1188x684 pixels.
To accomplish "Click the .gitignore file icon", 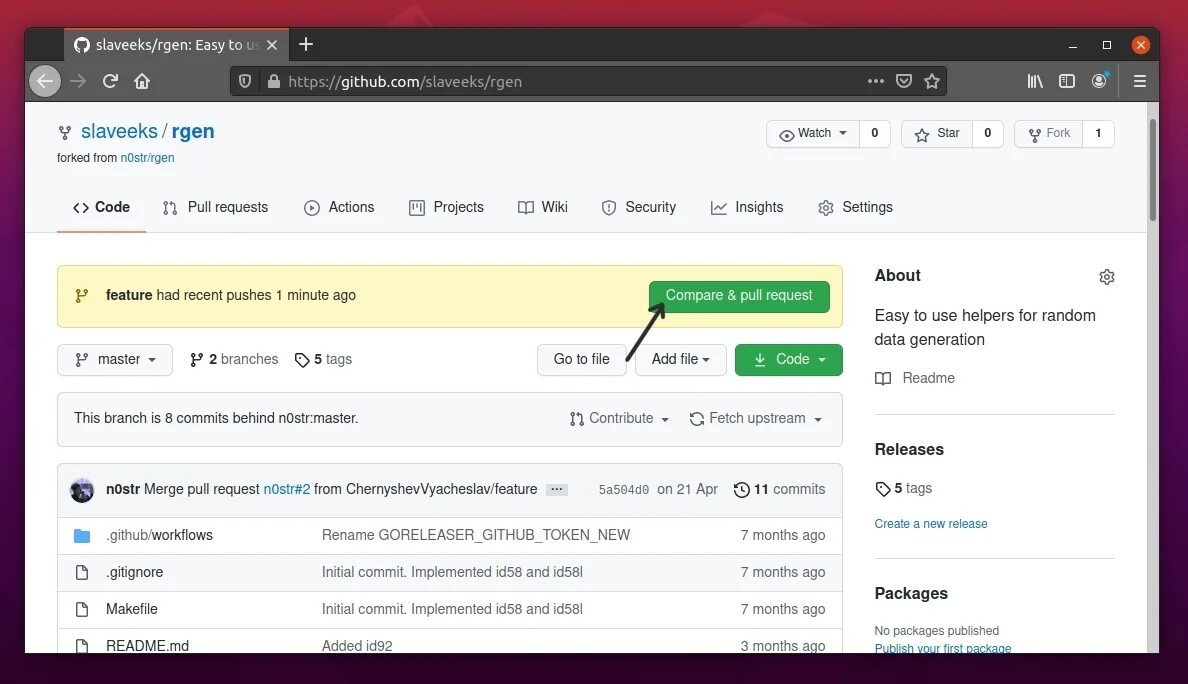I will (x=82, y=573).
